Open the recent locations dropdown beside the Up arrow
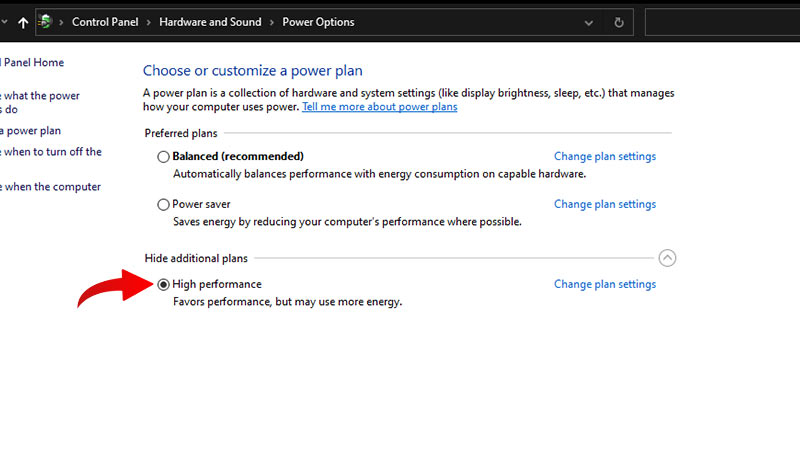The height and width of the screenshot is (450, 800). (4, 22)
